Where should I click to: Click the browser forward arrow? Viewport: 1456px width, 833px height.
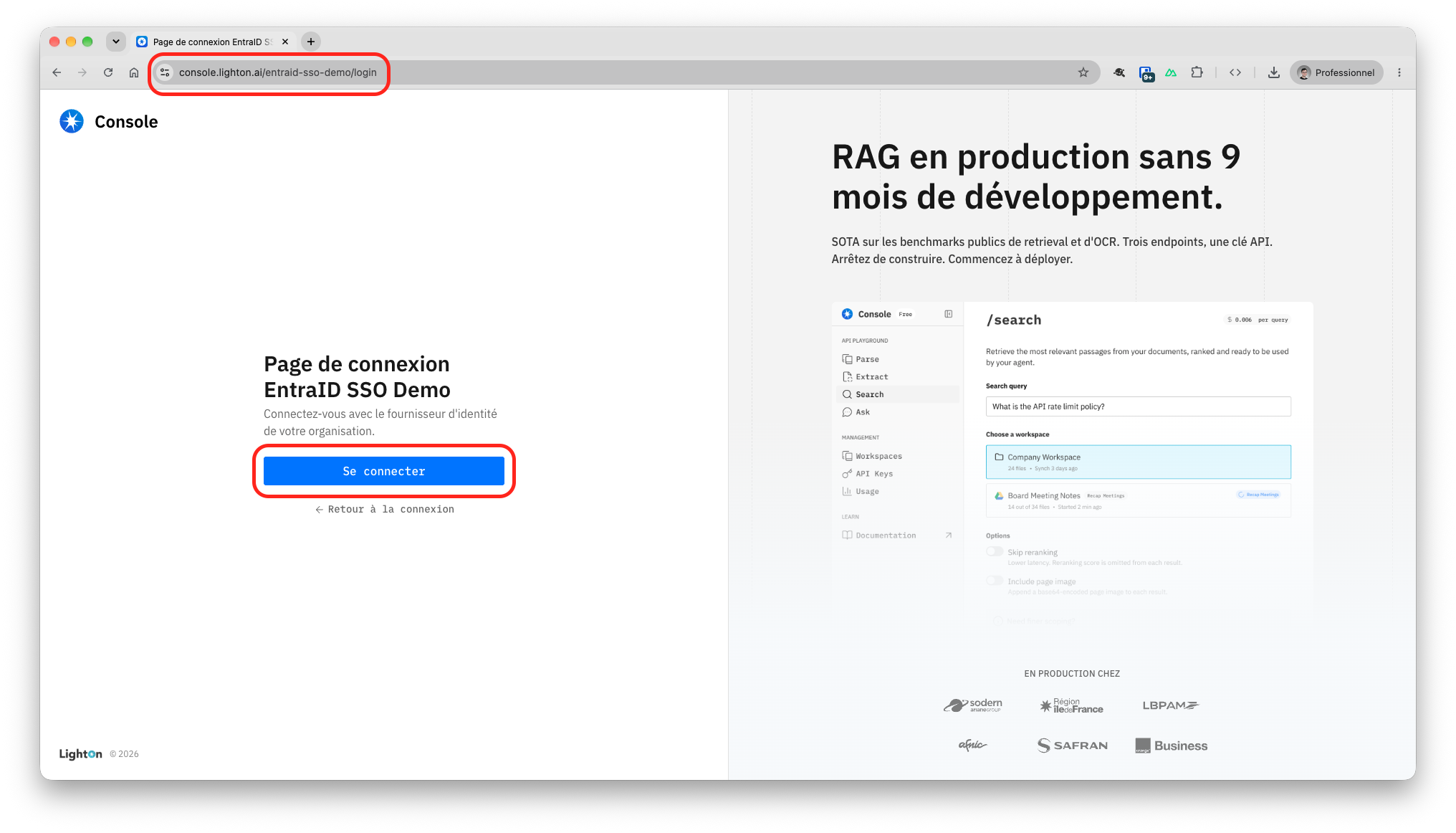(82, 72)
